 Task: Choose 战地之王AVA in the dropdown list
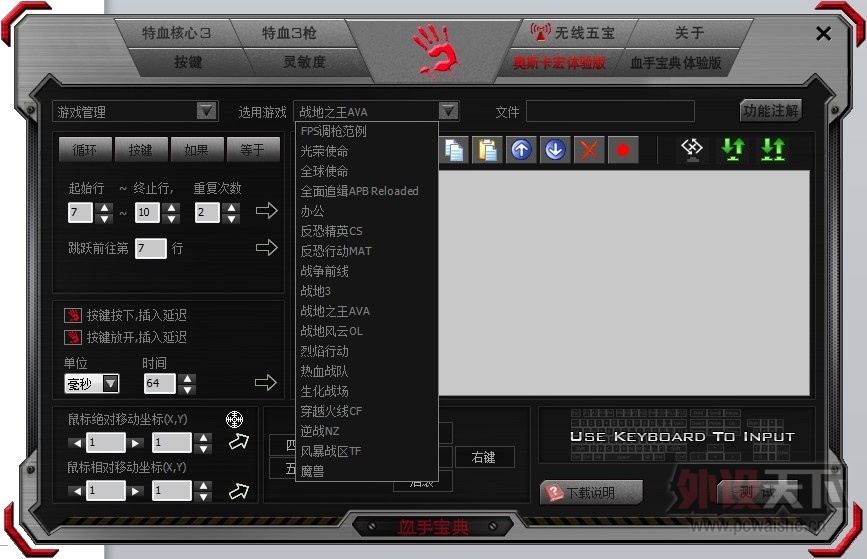click(367, 311)
